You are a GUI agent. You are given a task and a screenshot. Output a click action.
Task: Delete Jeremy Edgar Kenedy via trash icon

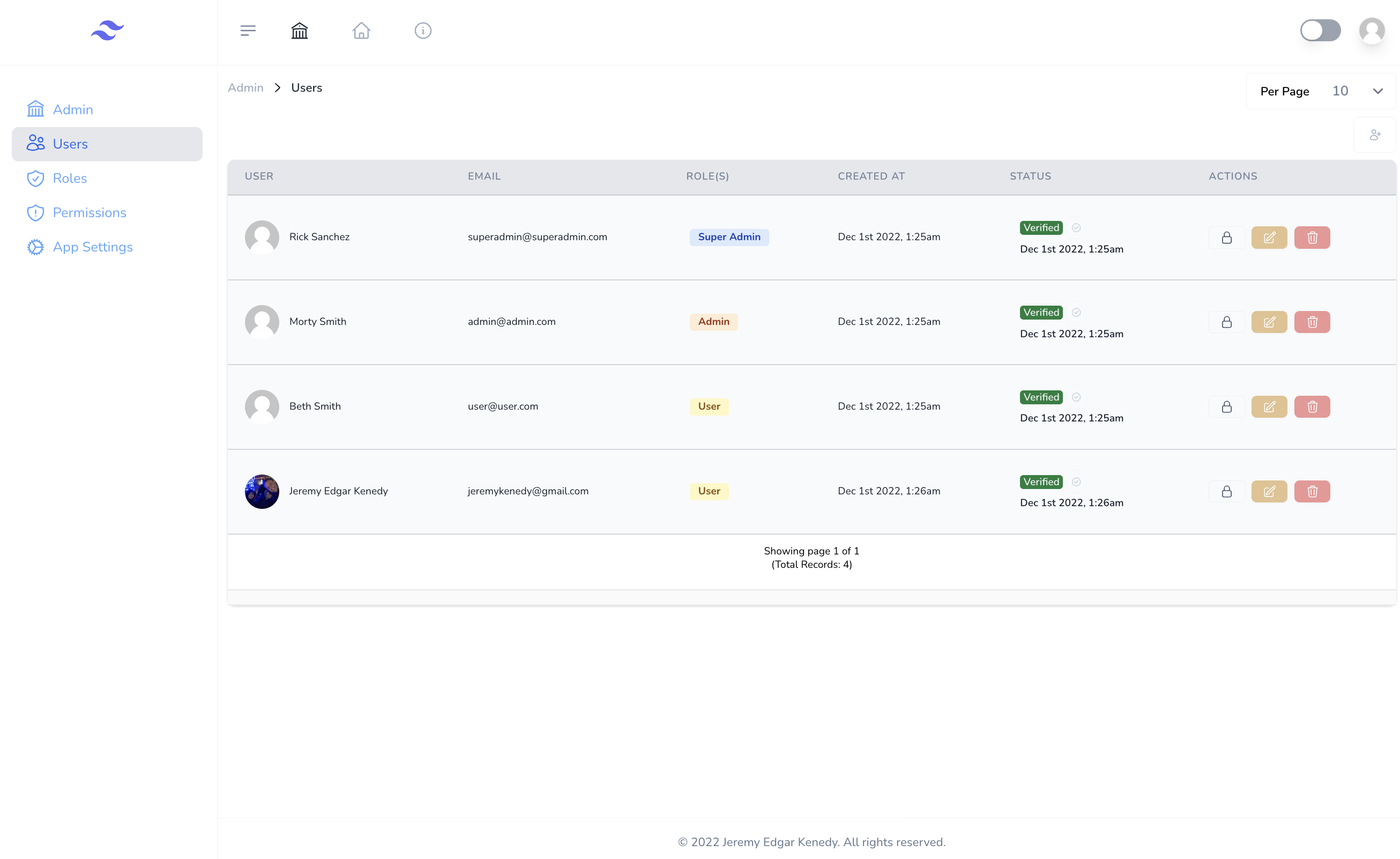click(1312, 492)
